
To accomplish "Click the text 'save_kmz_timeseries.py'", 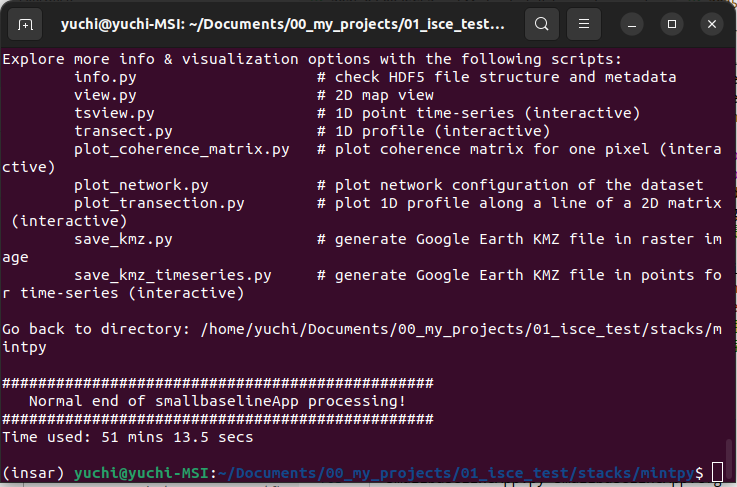I will tap(172, 275).
